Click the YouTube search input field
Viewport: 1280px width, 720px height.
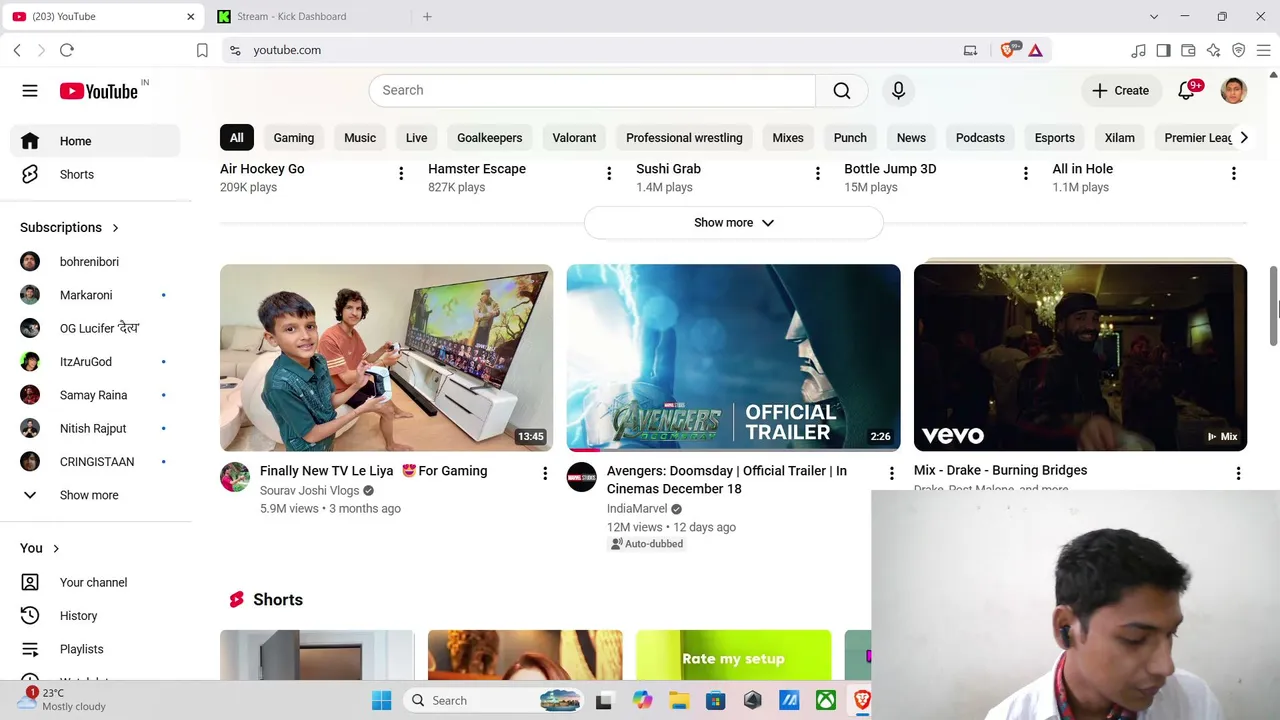click(592, 90)
